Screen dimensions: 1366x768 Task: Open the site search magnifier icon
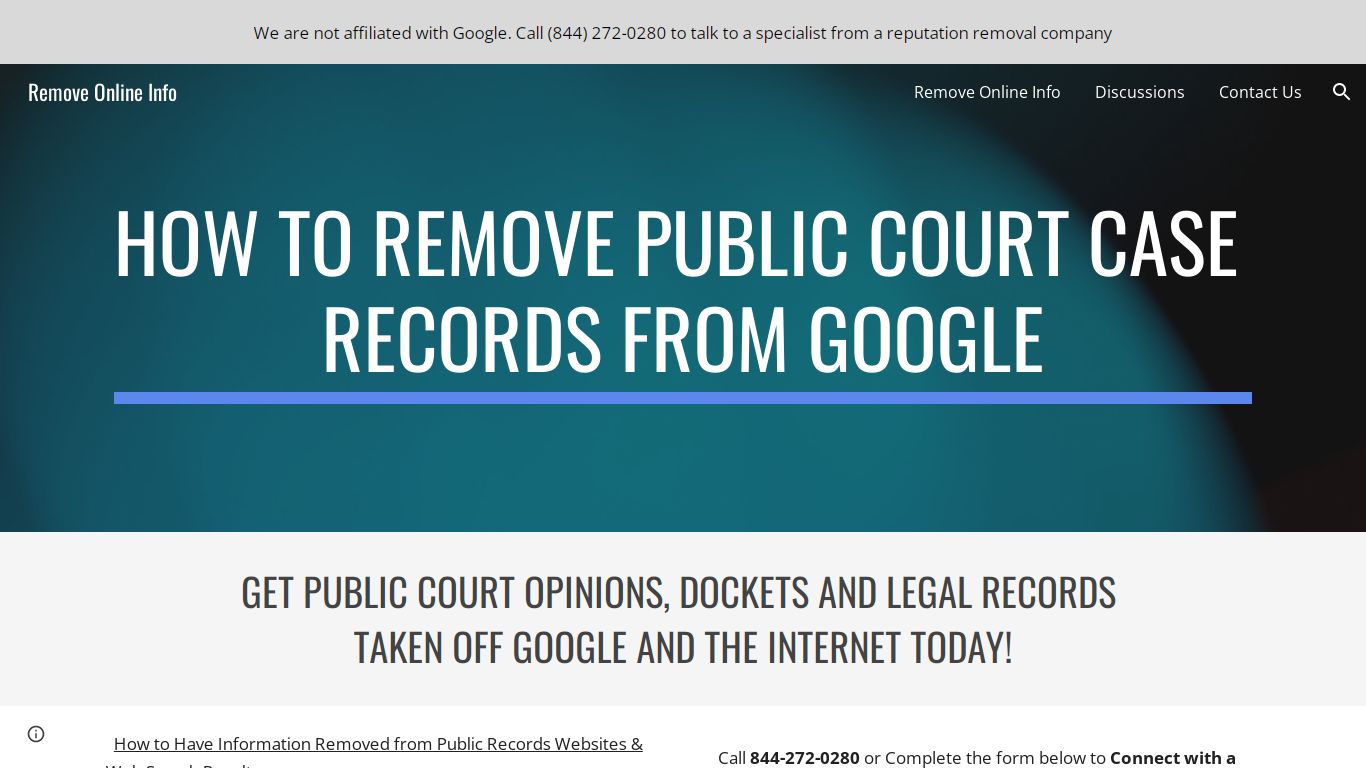coord(1342,92)
